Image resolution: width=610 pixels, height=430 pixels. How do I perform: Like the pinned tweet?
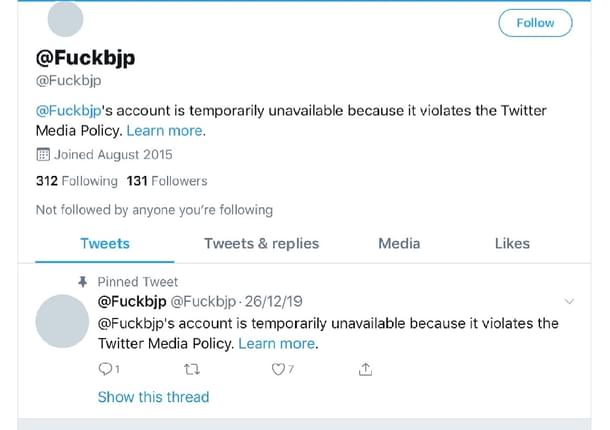tap(279, 370)
